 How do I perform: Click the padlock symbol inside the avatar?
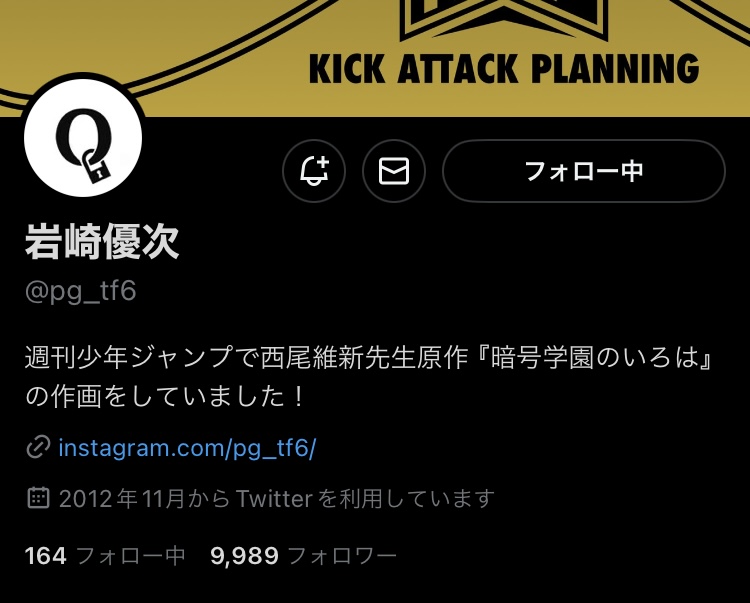[x=96, y=166]
